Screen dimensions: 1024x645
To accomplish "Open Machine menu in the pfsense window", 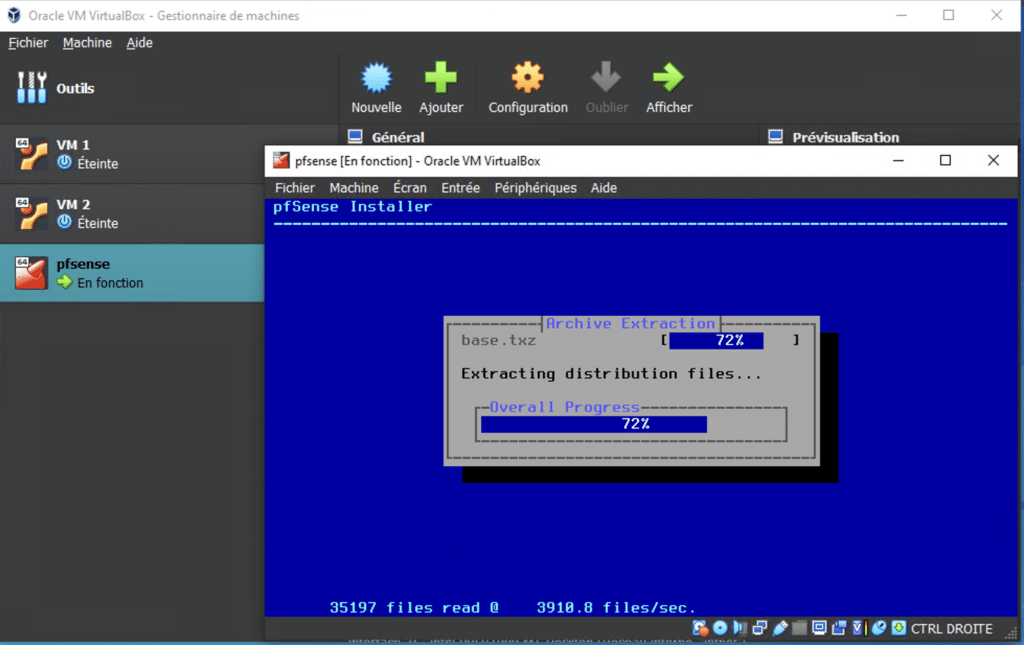I will [354, 188].
